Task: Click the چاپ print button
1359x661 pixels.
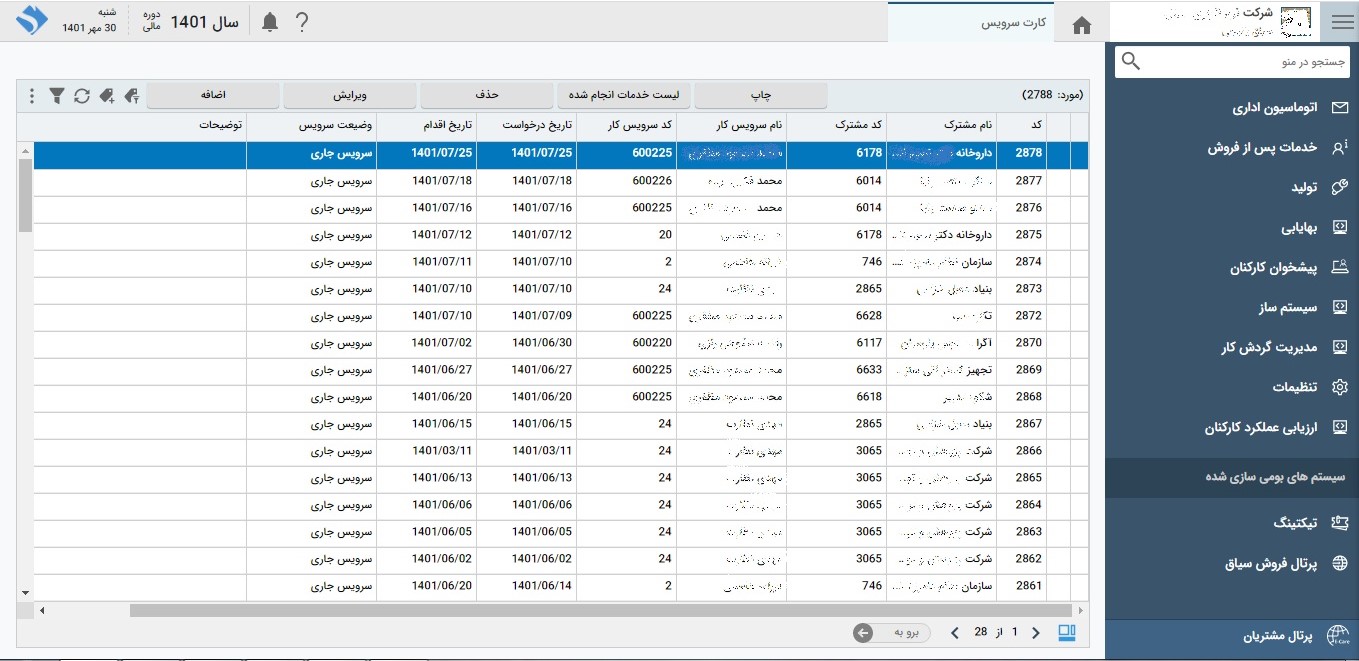Action: point(761,95)
